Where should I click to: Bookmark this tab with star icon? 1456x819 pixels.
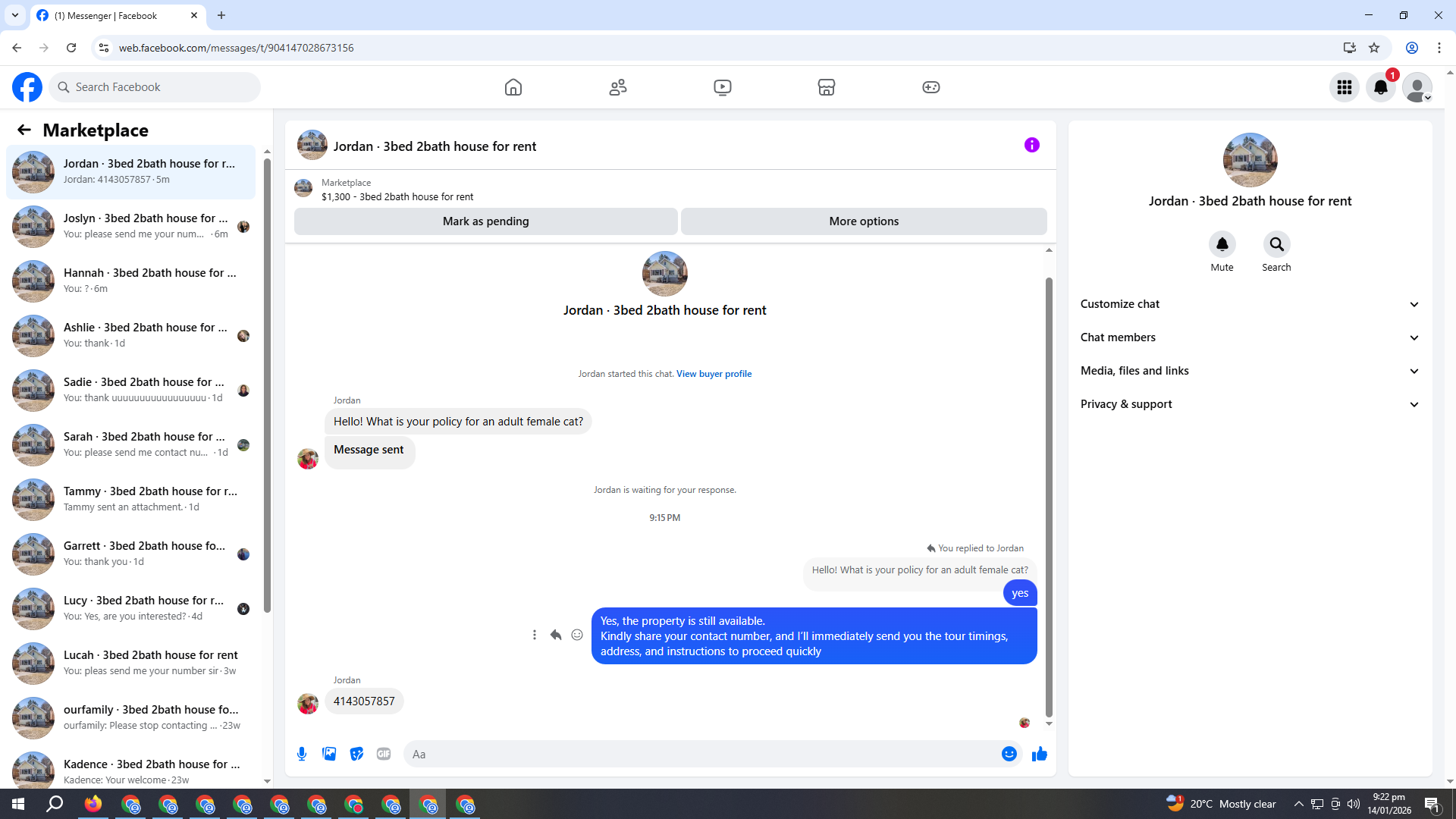(1374, 48)
